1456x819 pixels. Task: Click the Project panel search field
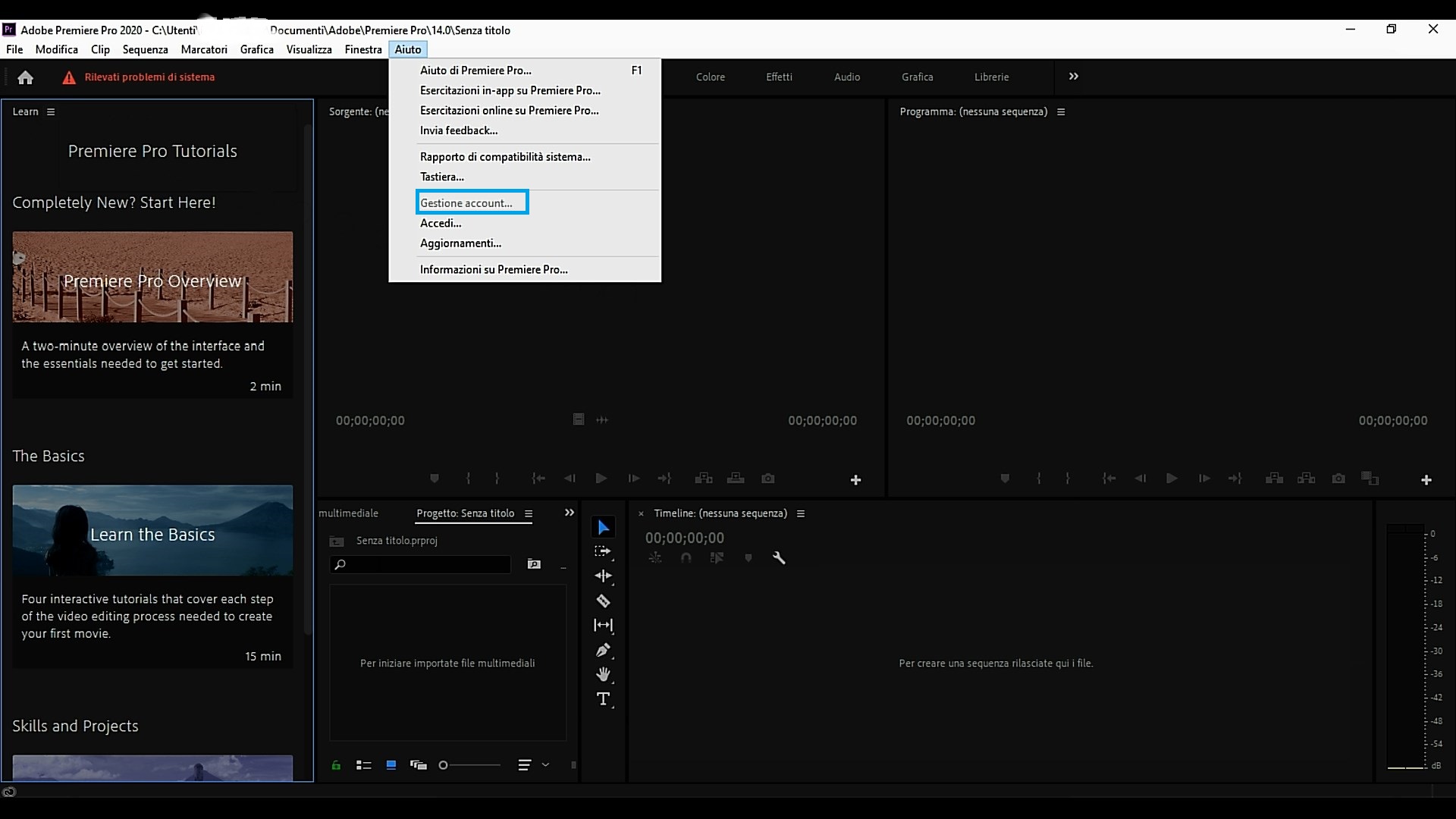click(x=421, y=564)
